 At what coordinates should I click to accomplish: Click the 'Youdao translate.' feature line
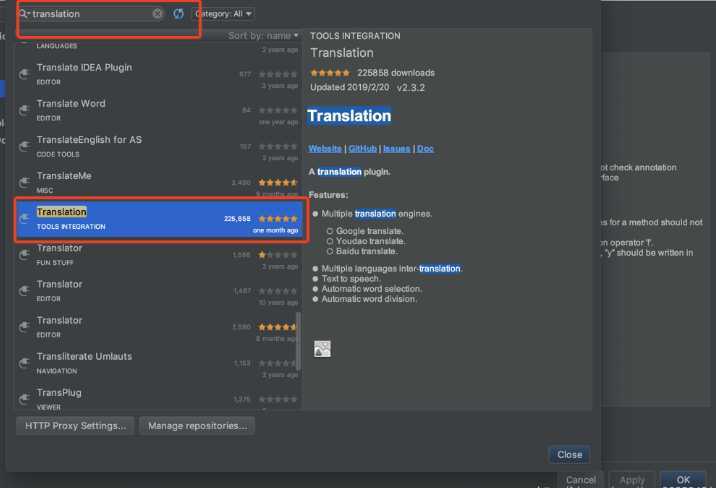pyautogui.click(x=370, y=241)
